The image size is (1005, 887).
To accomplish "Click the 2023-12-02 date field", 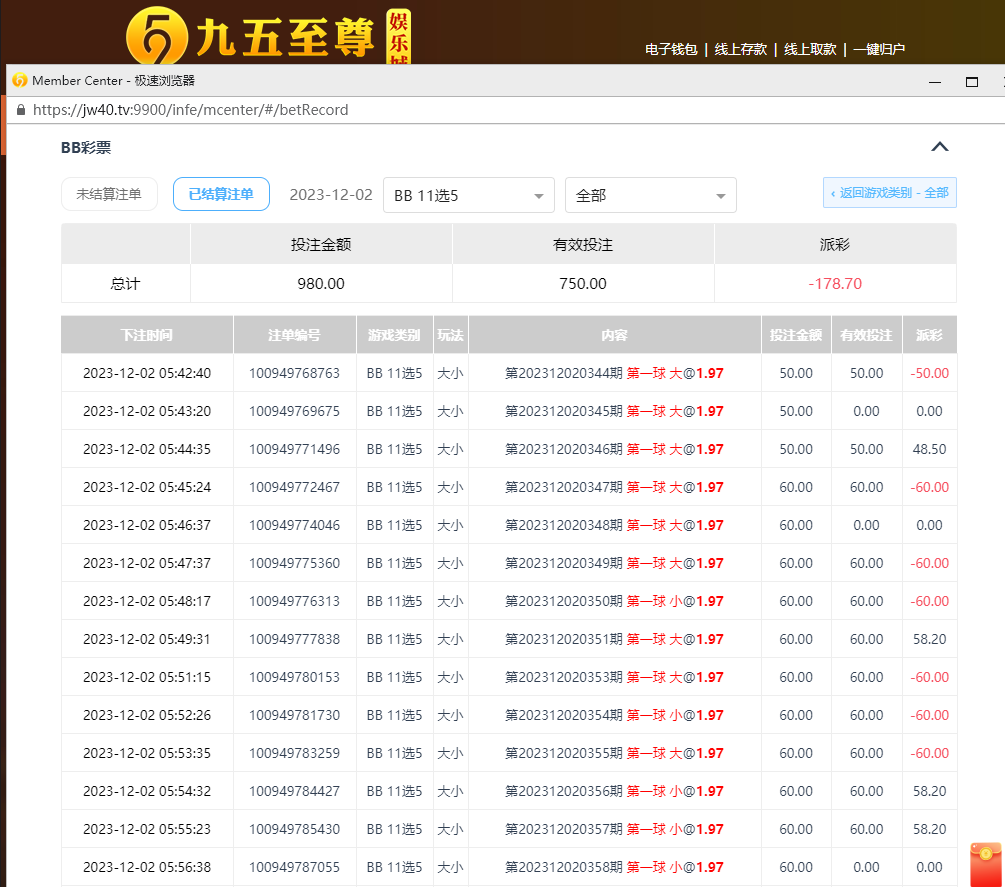I will (x=330, y=195).
